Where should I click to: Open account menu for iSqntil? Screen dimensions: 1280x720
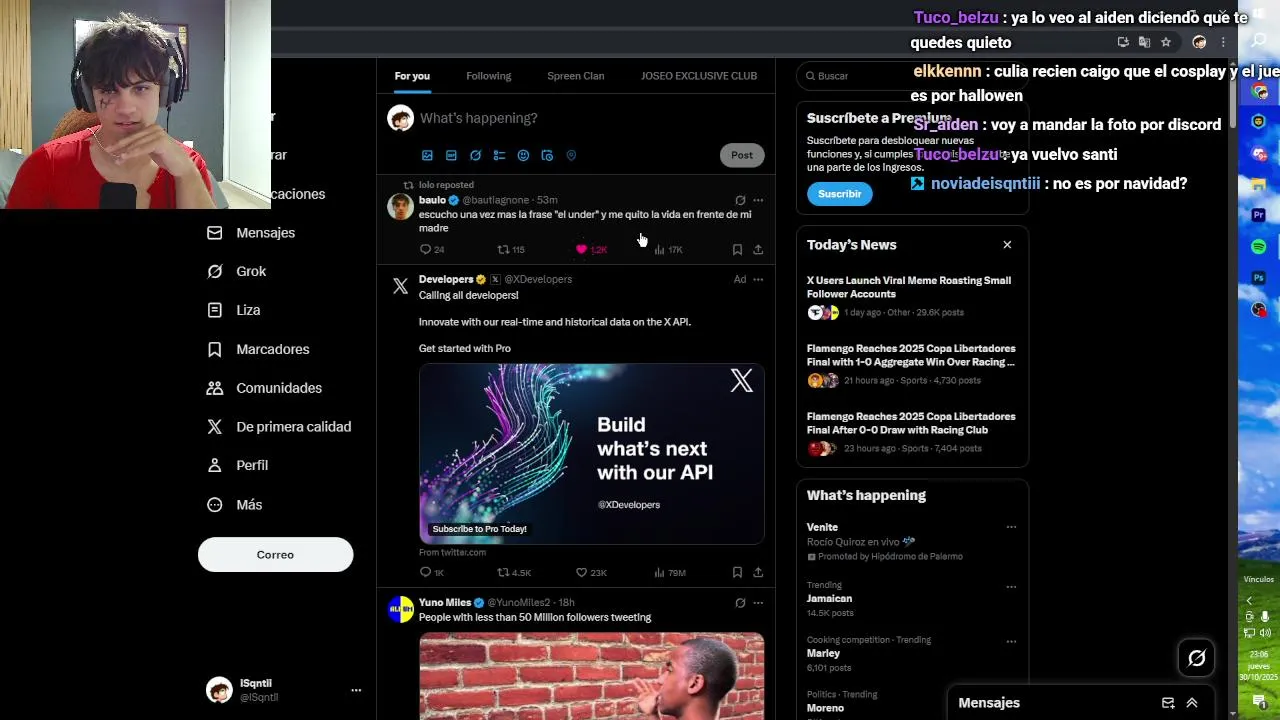pos(284,690)
